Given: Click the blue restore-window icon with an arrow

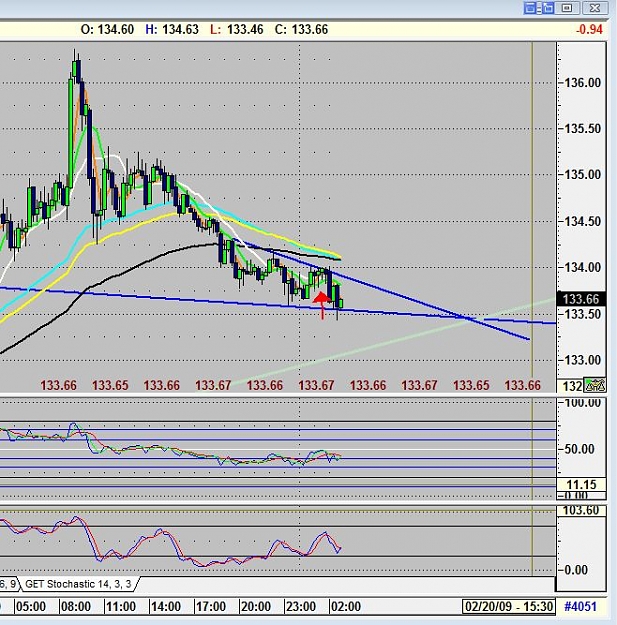Looking at the screenshot, I should pos(547,8).
